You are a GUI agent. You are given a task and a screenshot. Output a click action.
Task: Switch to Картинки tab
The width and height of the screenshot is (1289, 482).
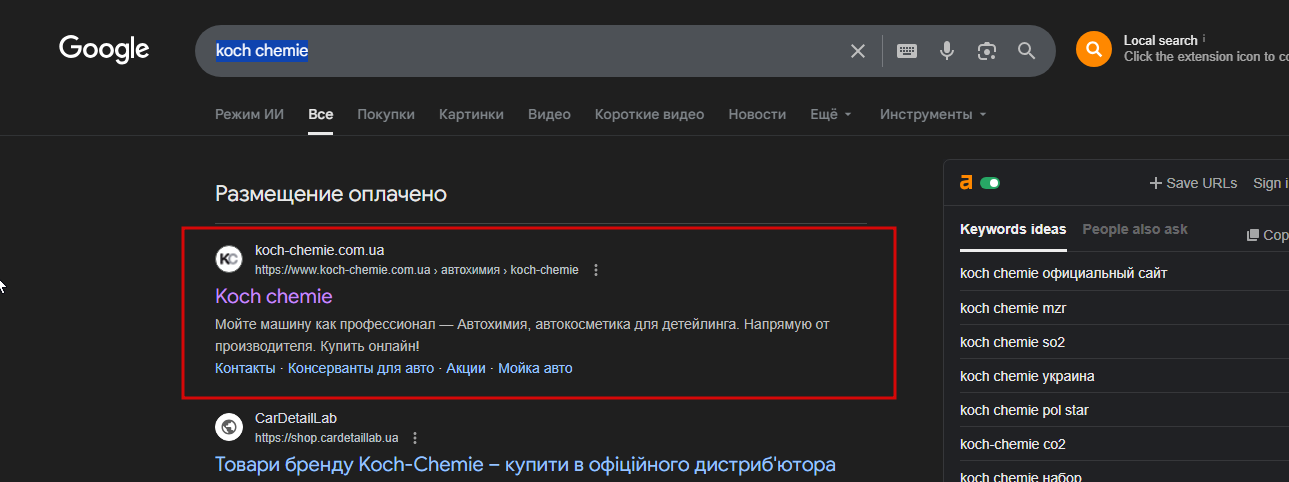[471, 114]
